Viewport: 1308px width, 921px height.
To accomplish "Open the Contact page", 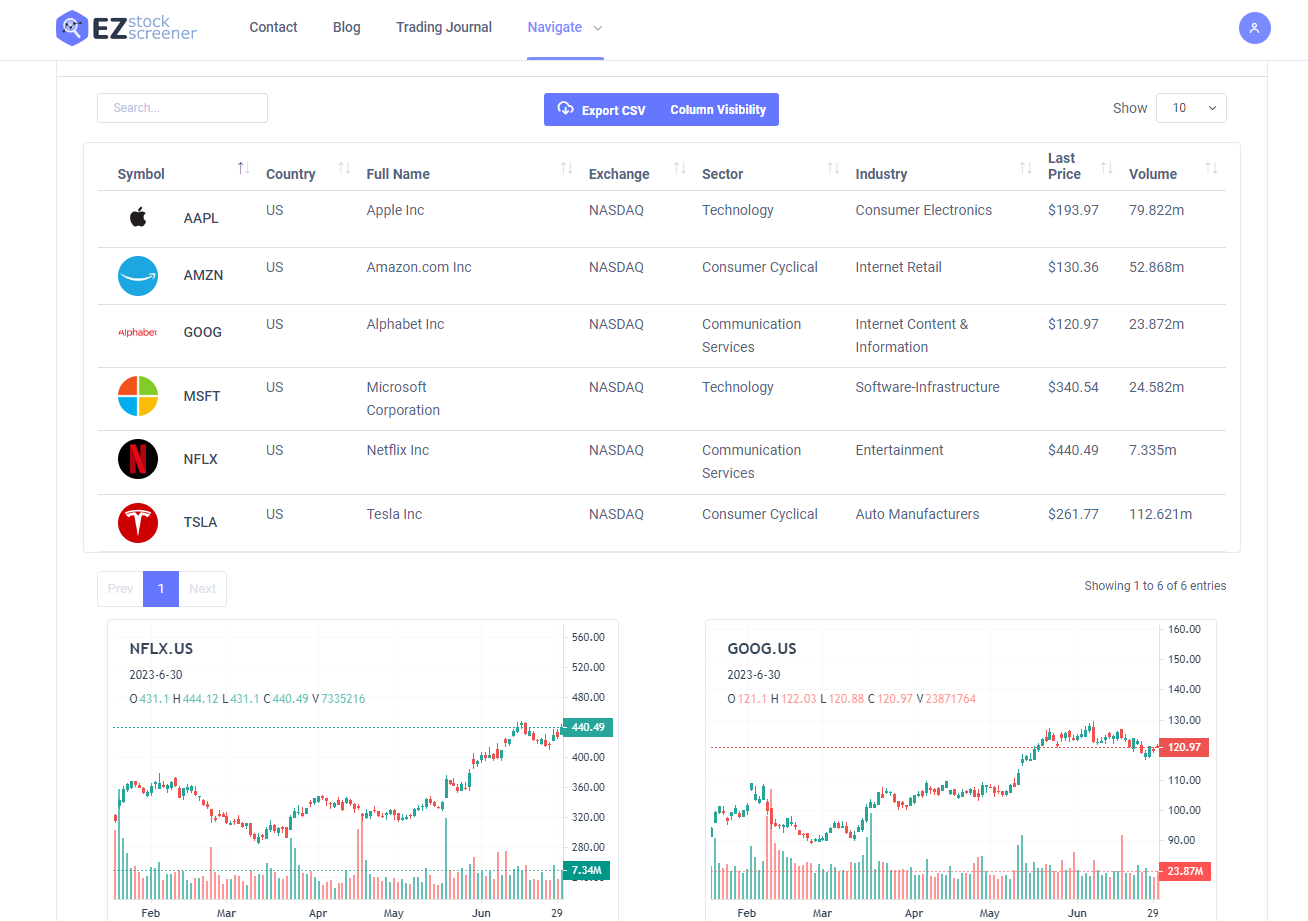I will [x=273, y=27].
